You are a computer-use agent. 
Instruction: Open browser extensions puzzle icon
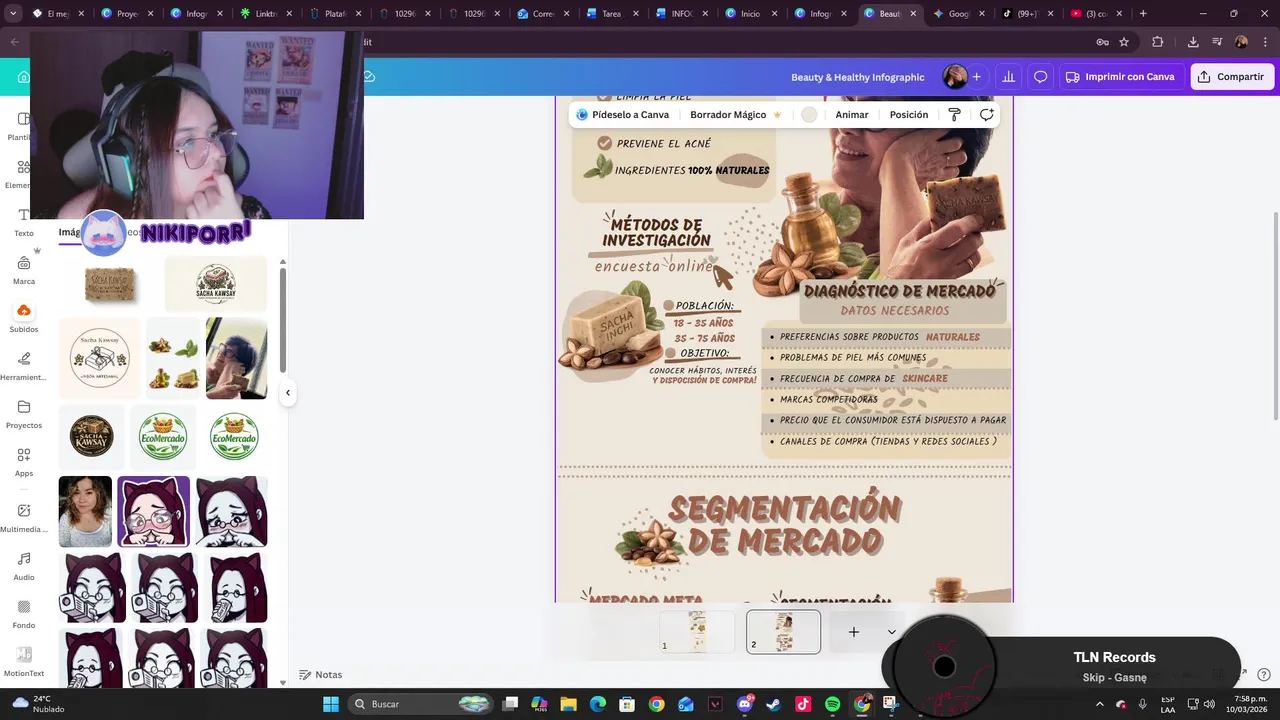[1158, 42]
